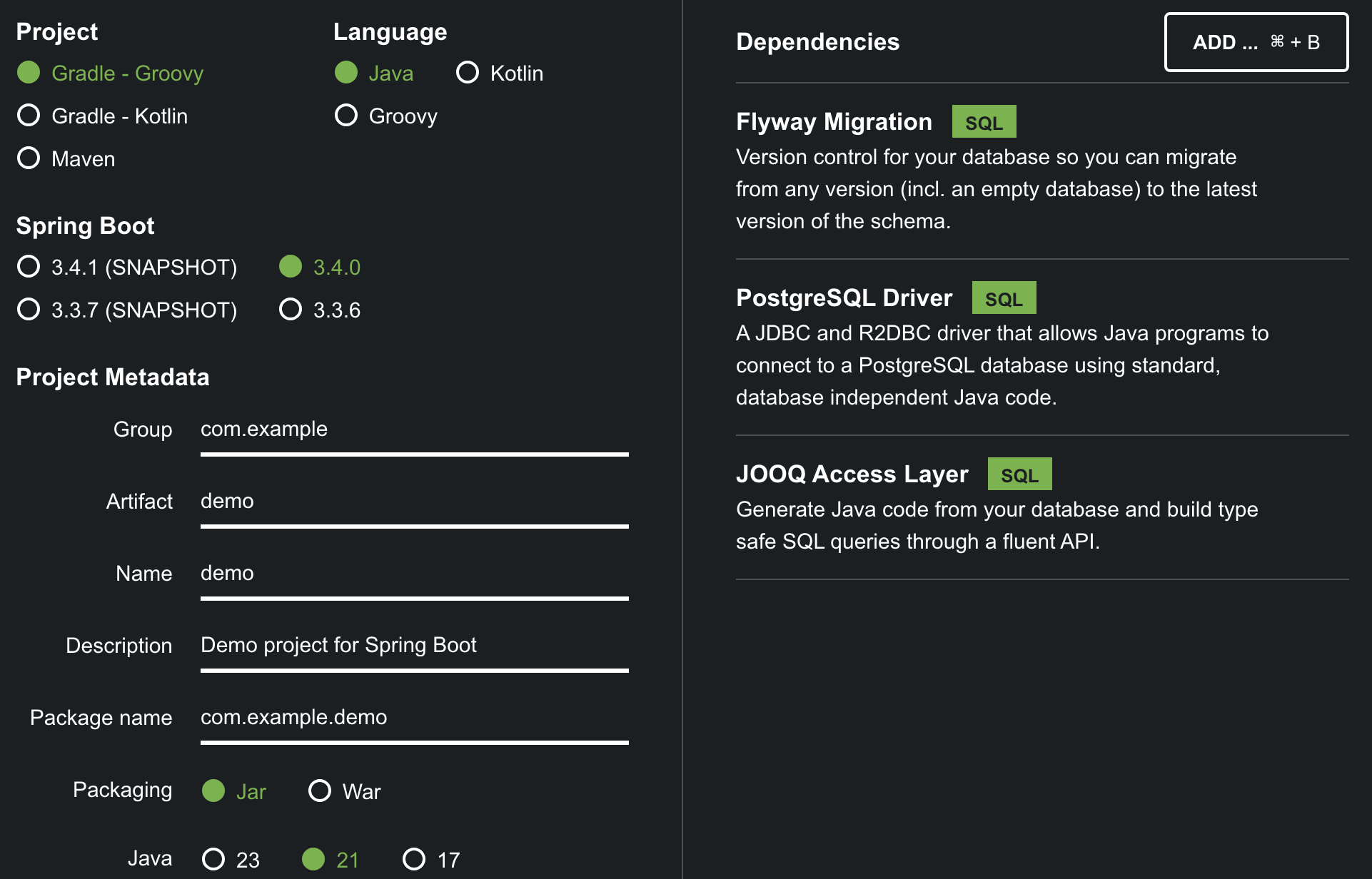Click the Description label
This screenshot has width=1372, height=879.
pos(118,646)
